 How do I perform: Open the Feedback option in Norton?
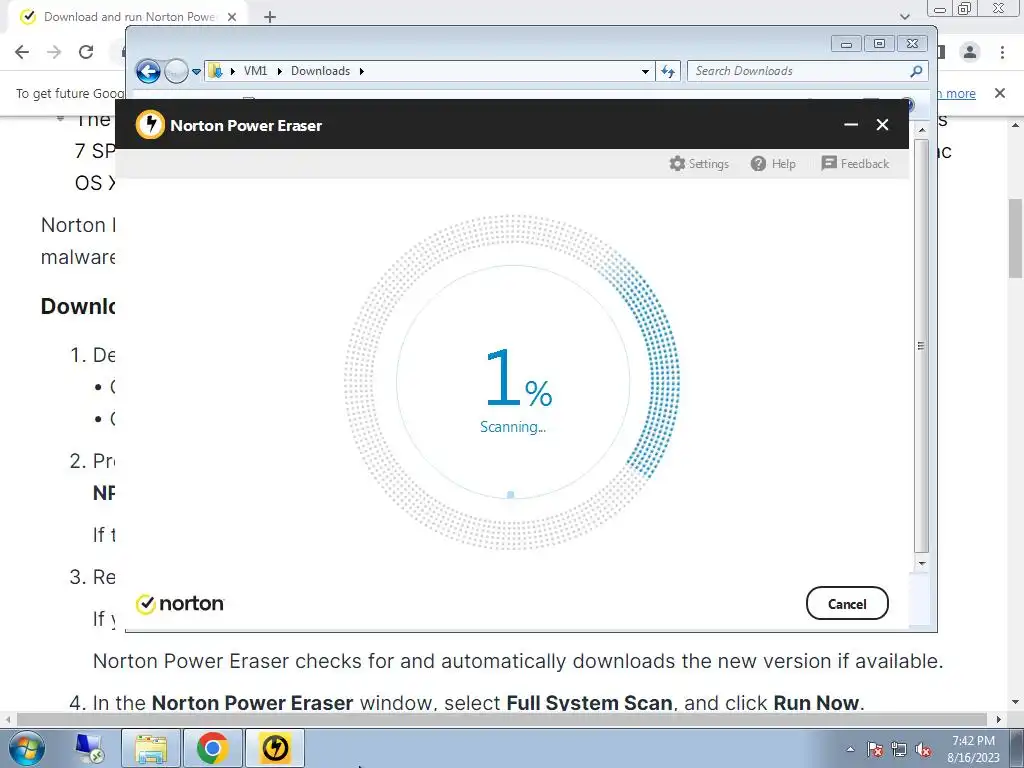tap(855, 163)
